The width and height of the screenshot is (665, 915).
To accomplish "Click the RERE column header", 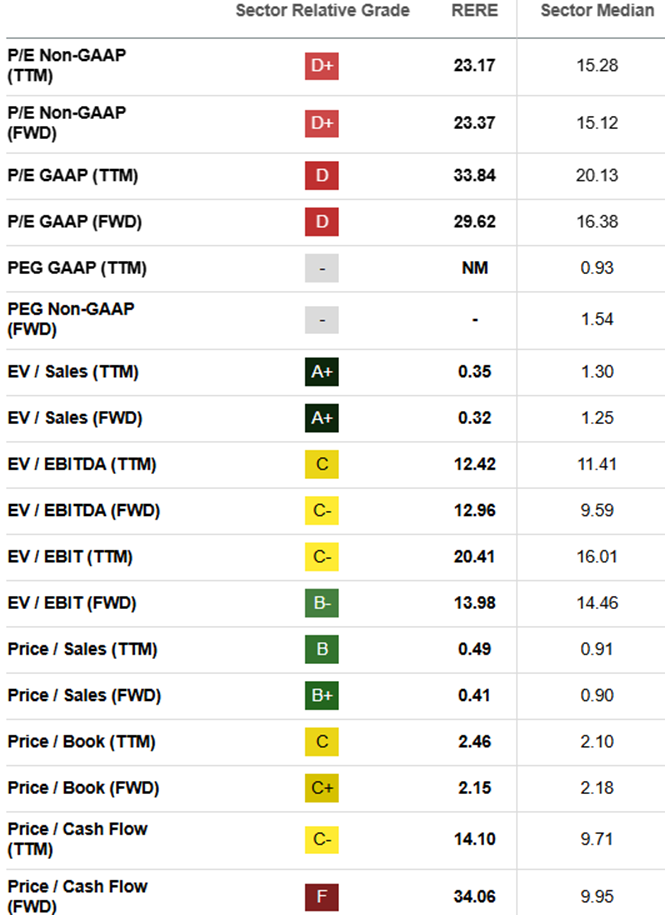I will (x=475, y=11).
